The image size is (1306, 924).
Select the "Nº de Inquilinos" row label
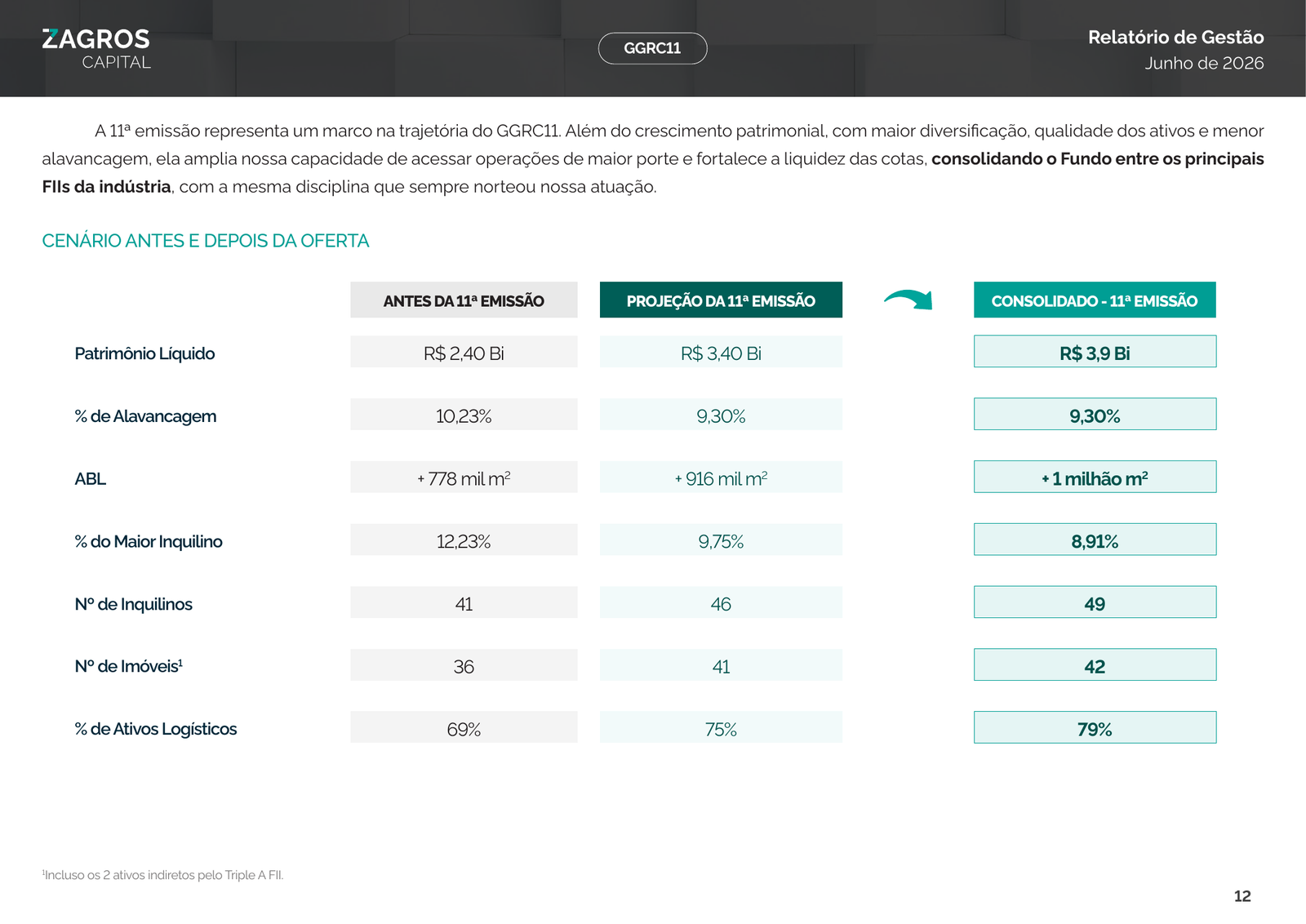(x=133, y=604)
